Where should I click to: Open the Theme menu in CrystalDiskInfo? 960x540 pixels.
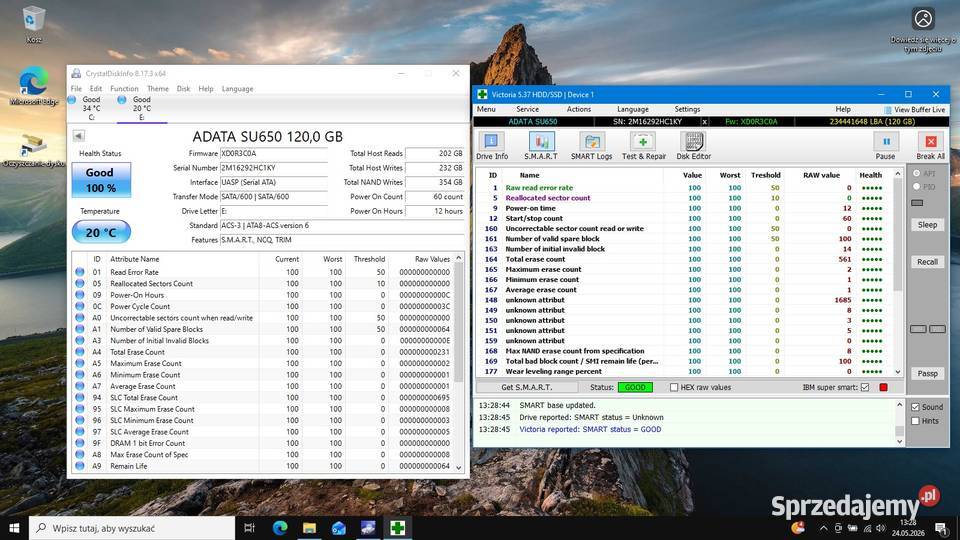(x=157, y=89)
